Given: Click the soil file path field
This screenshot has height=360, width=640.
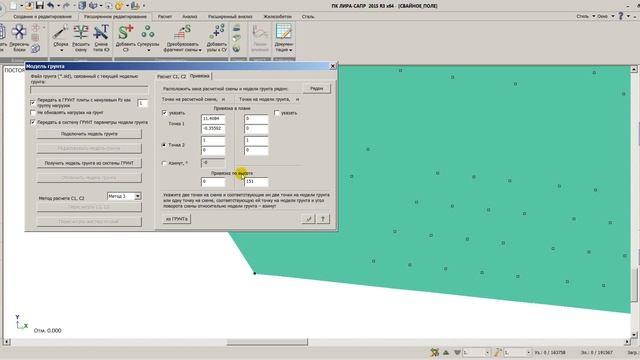Looking at the screenshot, I should click(x=89, y=90).
